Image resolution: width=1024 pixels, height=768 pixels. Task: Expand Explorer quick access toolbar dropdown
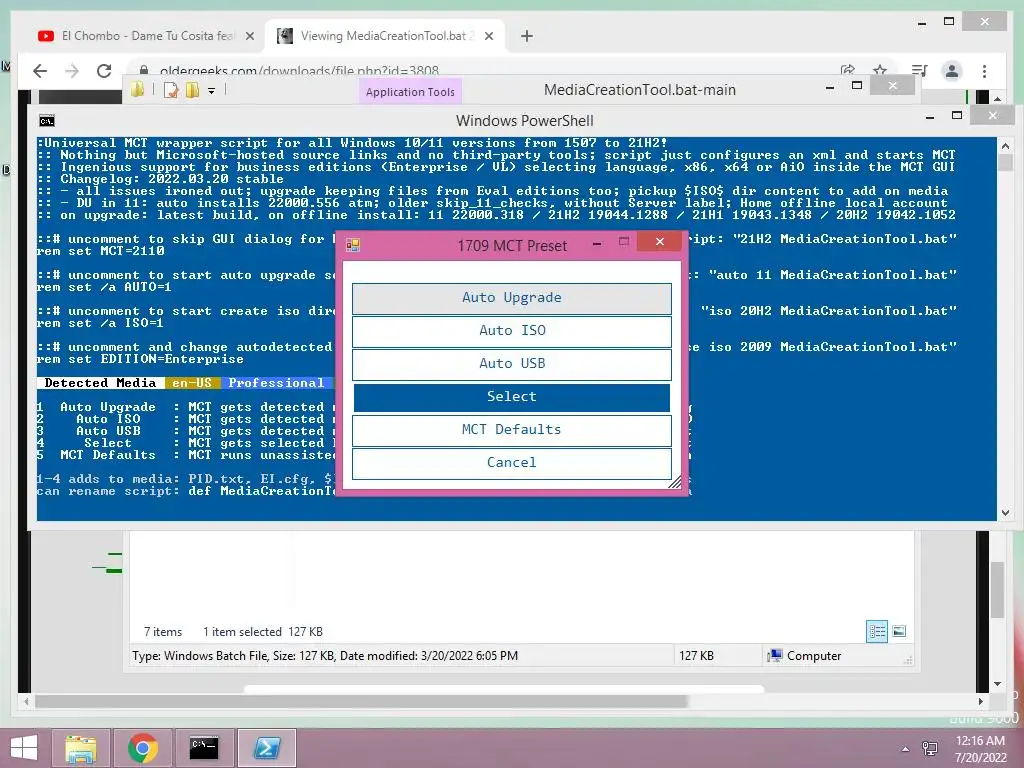pyautogui.click(x=212, y=91)
